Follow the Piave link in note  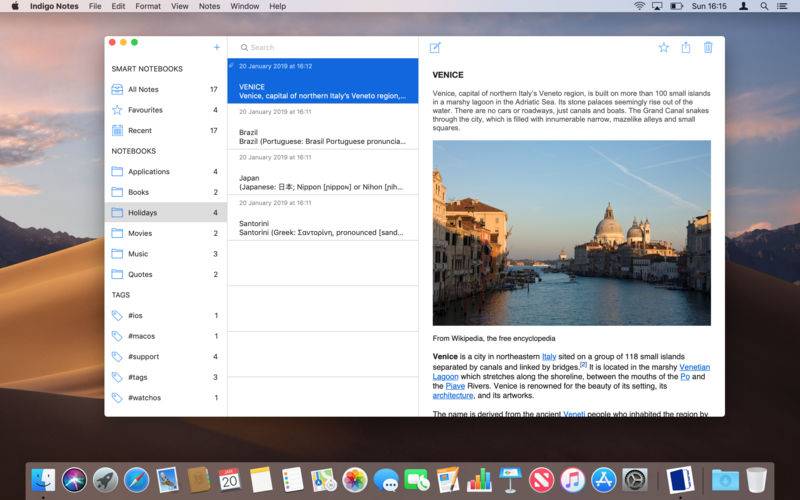coord(455,386)
